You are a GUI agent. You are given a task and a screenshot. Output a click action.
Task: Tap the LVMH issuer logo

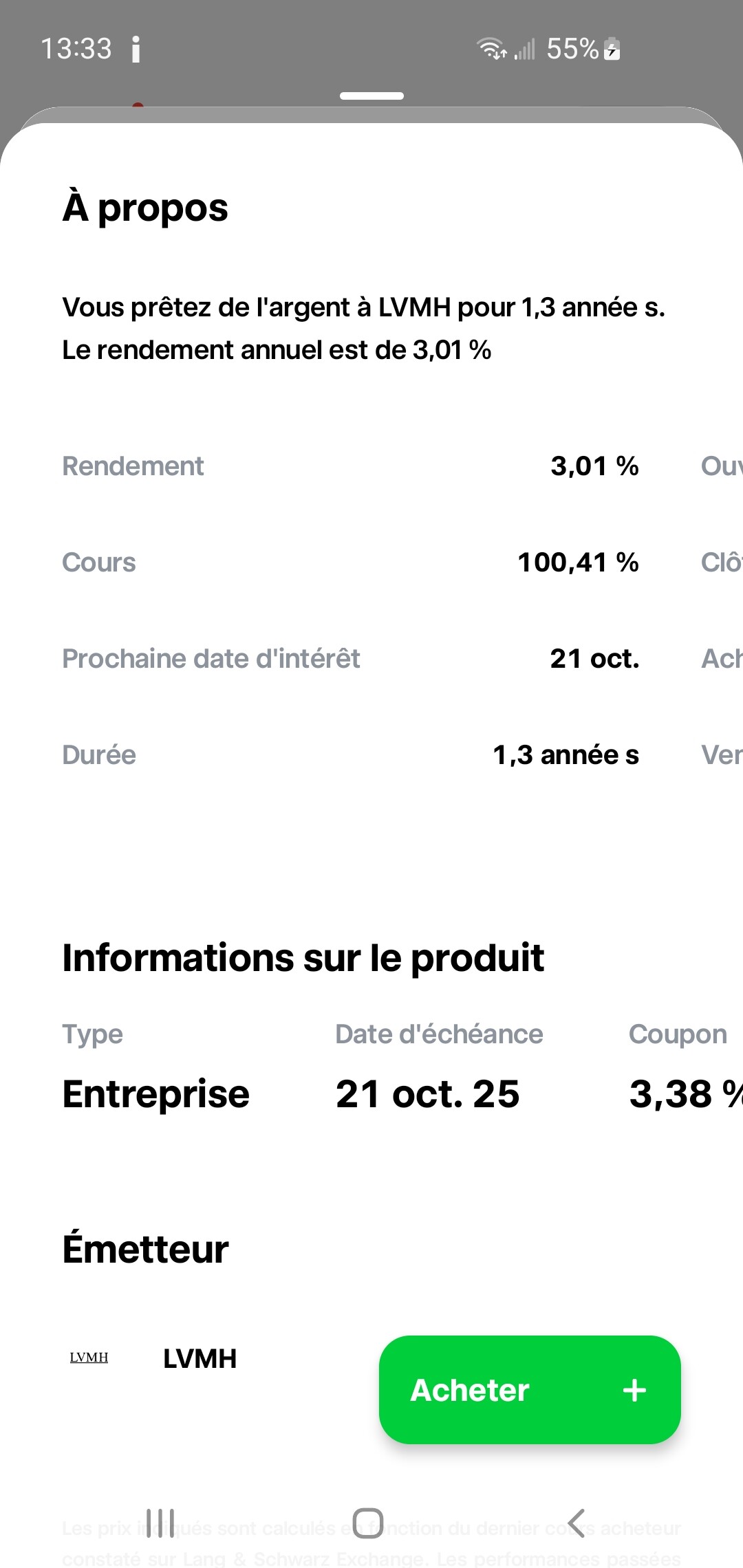tap(89, 1357)
